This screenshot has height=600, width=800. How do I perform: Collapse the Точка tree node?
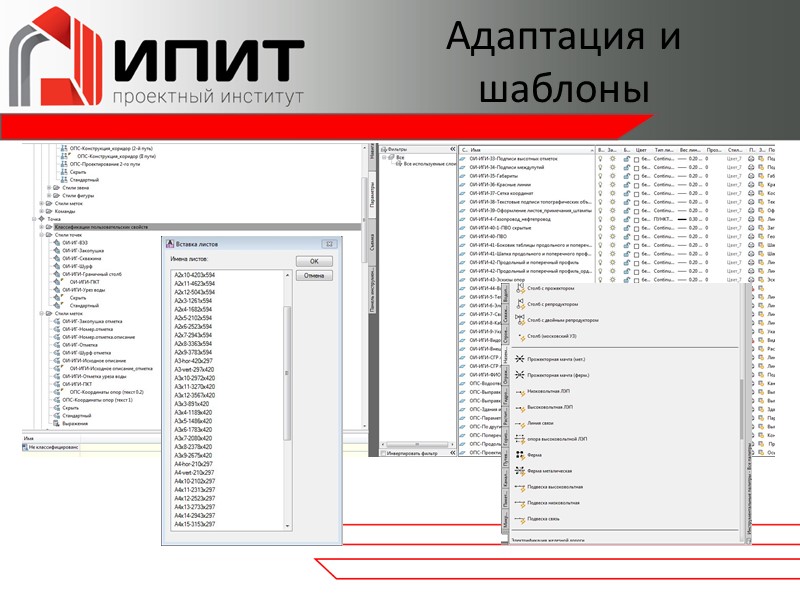[34, 219]
